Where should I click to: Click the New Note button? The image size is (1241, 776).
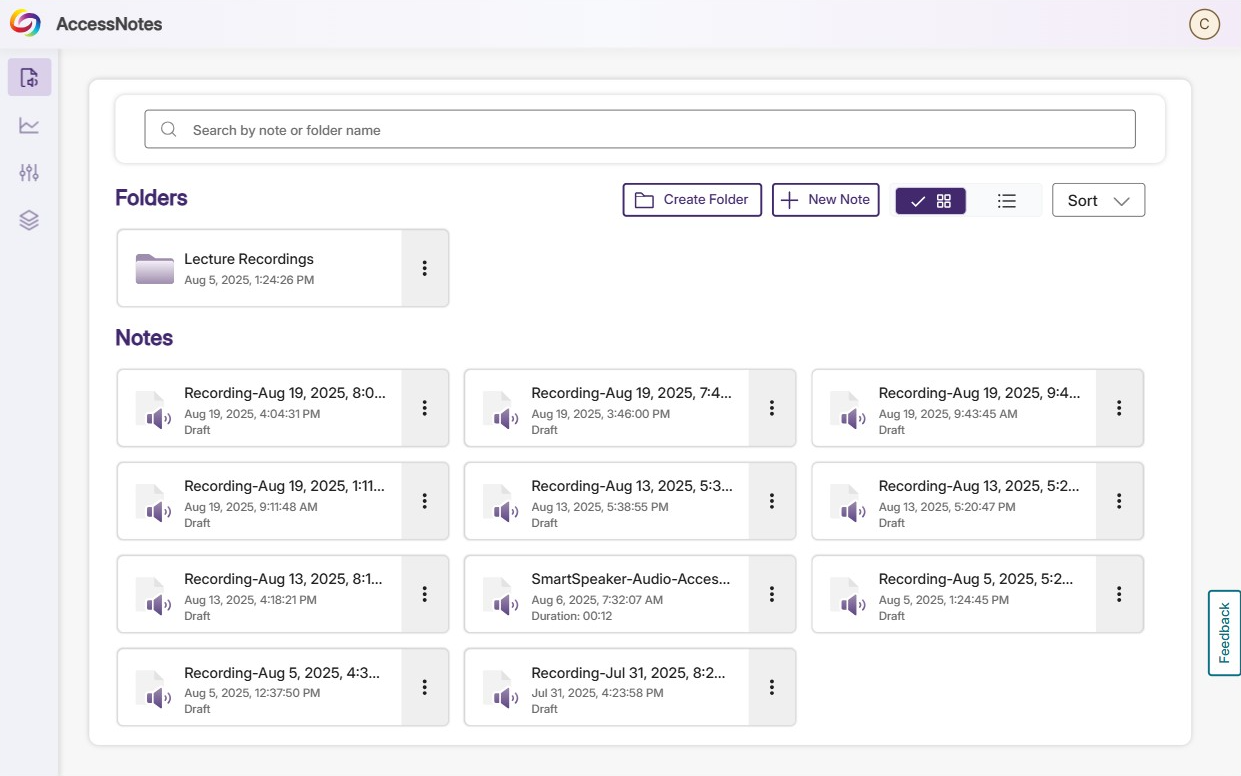tap(826, 200)
